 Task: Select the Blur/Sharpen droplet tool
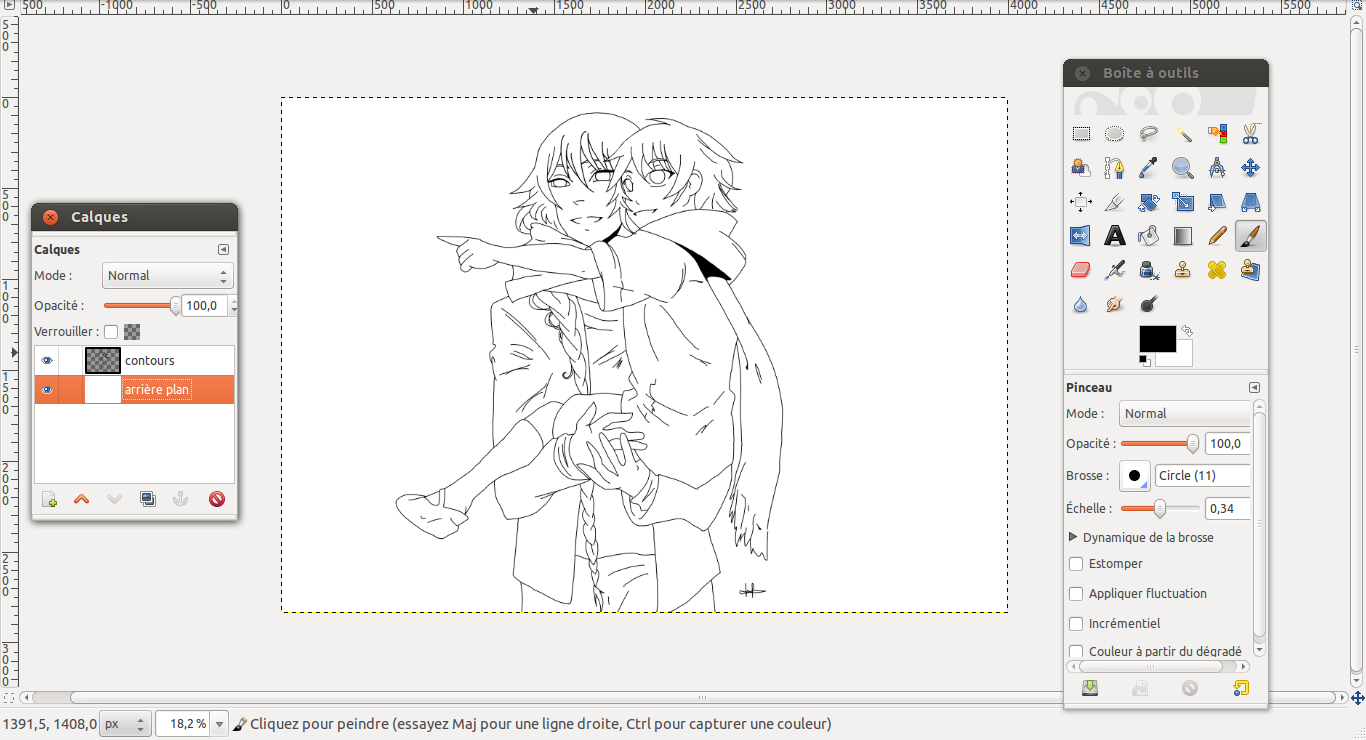pyautogui.click(x=1081, y=304)
